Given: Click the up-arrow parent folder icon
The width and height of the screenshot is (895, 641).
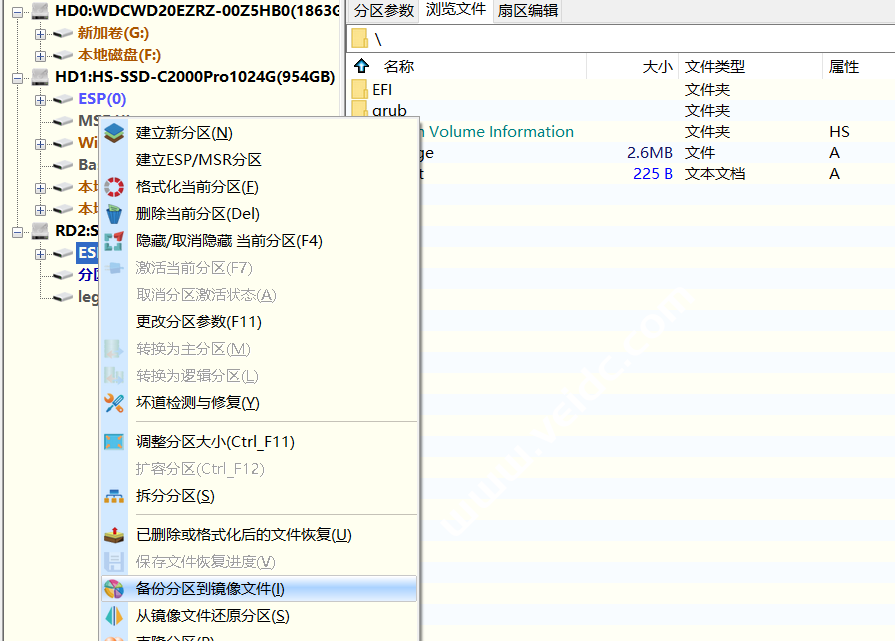Looking at the screenshot, I should [362, 67].
